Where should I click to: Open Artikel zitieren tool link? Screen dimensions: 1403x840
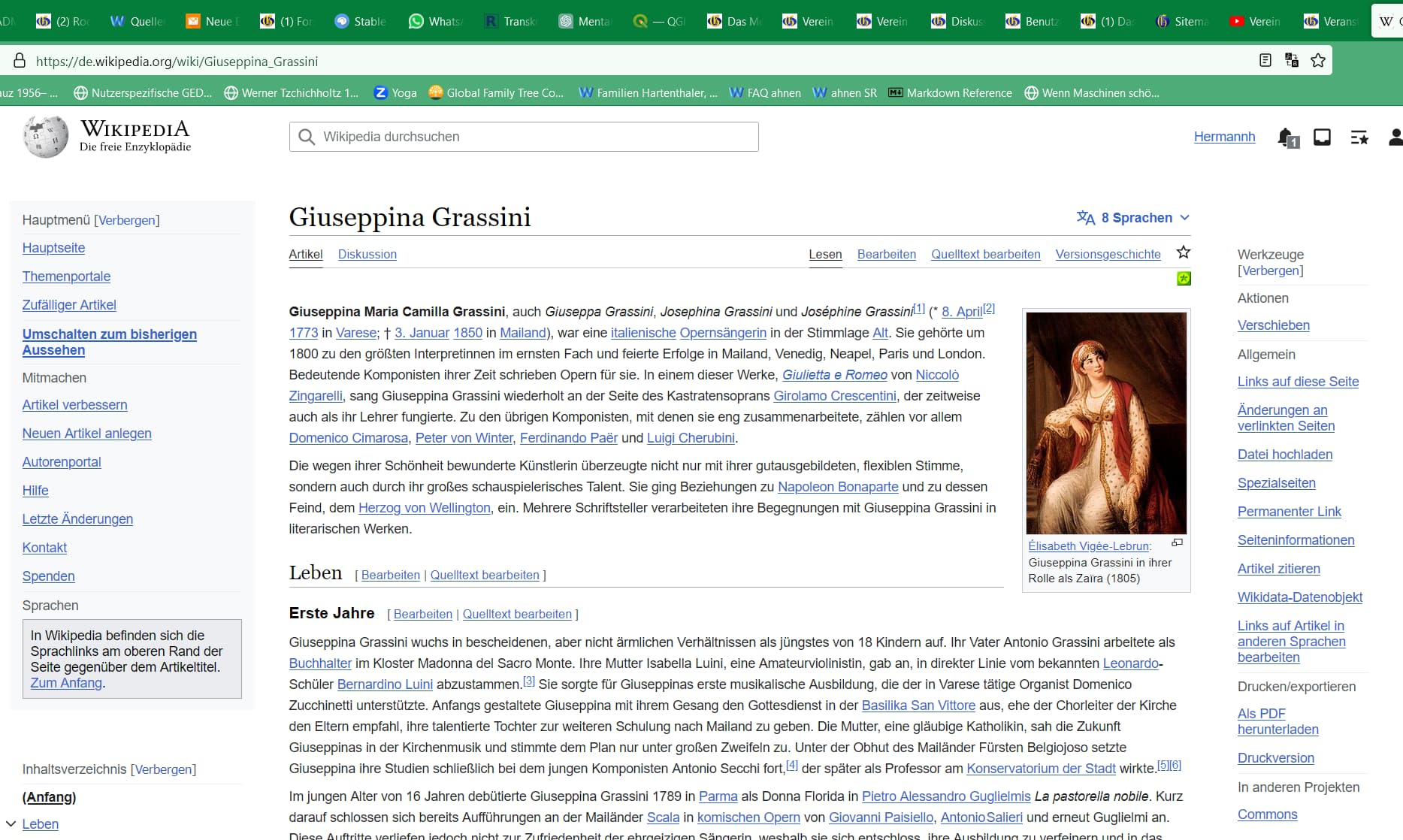(x=1278, y=569)
